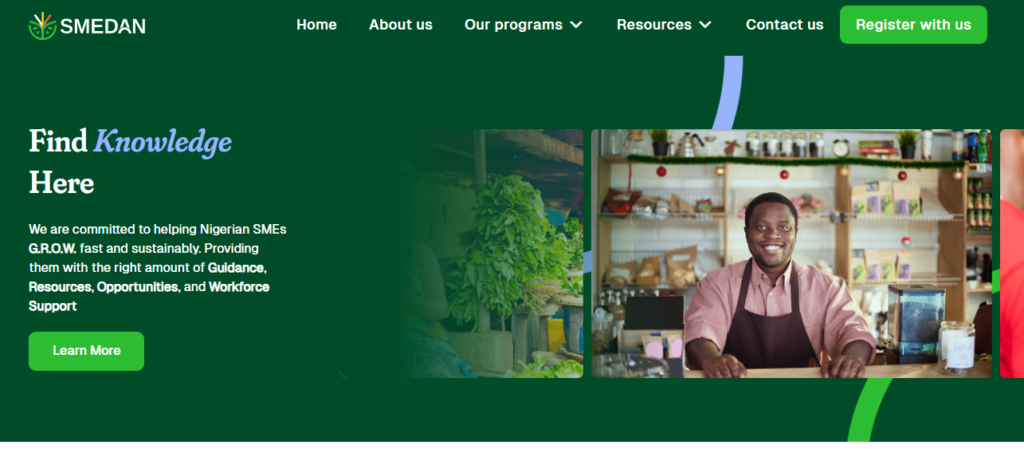Click the blue decorative arc above the images
This screenshot has height=449, width=1024.
728,93
